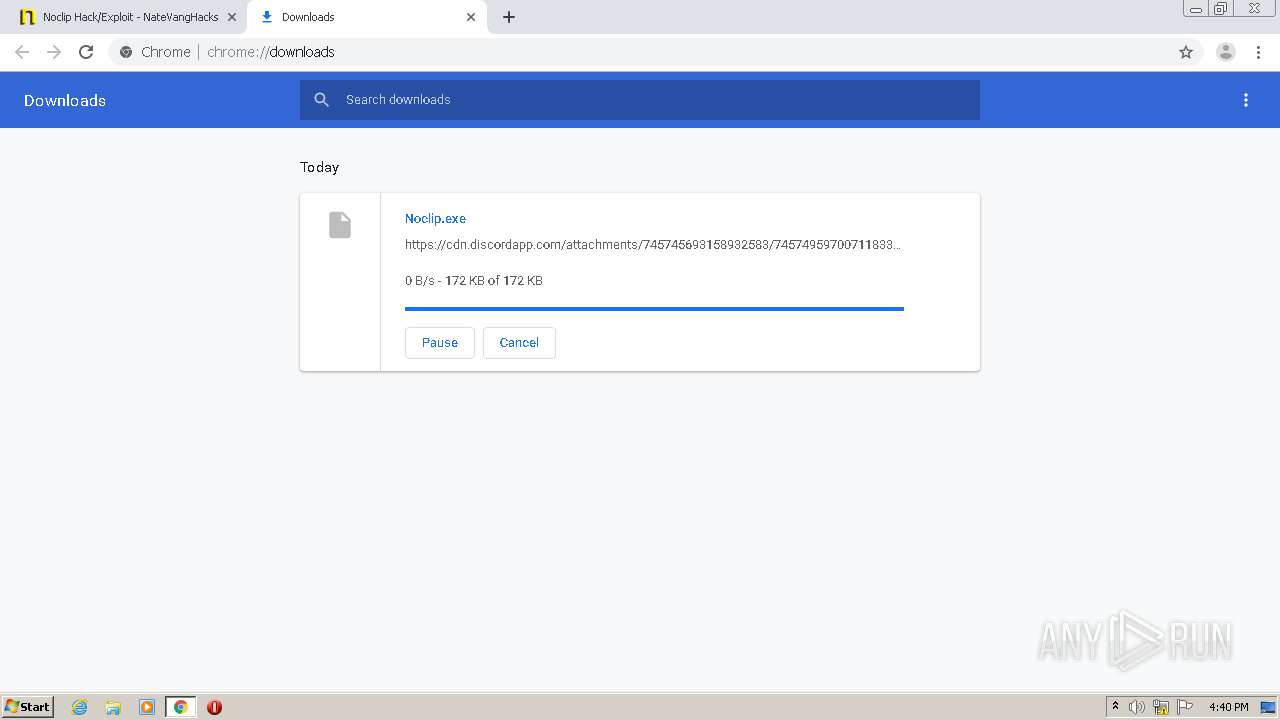
Task: Reload the downloads page
Action: pyautogui.click(x=86, y=52)
